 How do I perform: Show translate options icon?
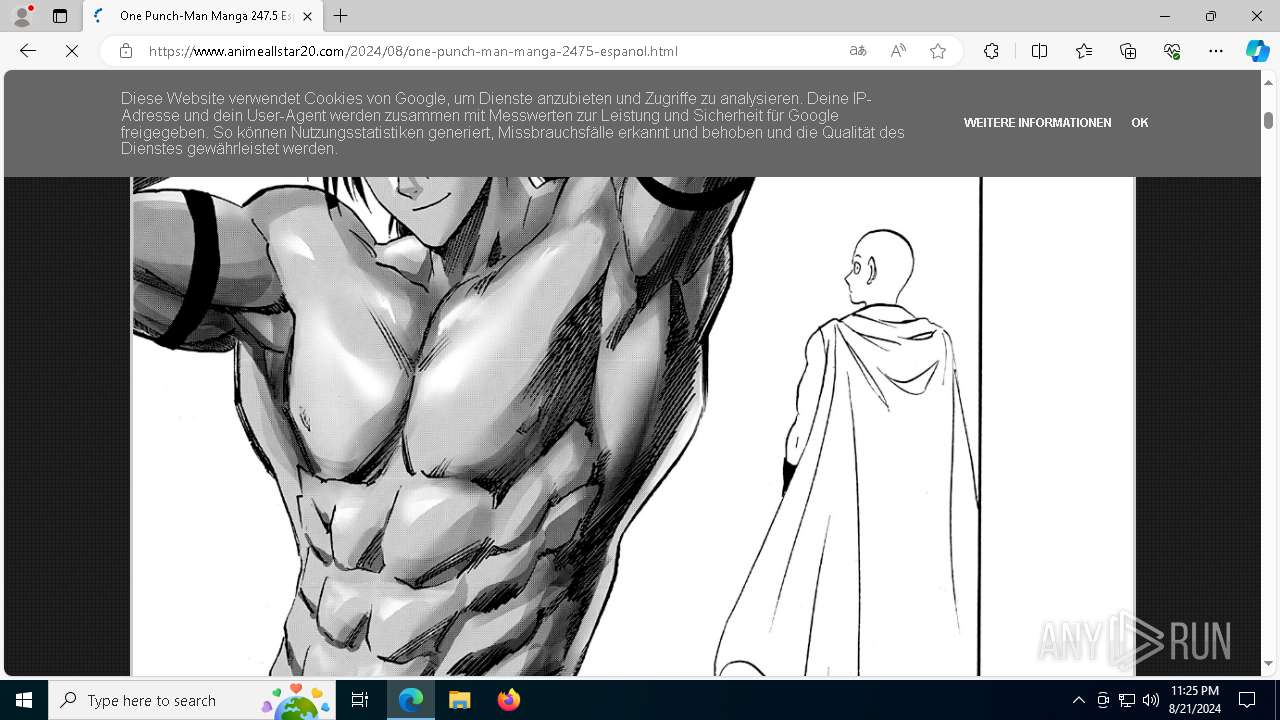pos(858,51)
